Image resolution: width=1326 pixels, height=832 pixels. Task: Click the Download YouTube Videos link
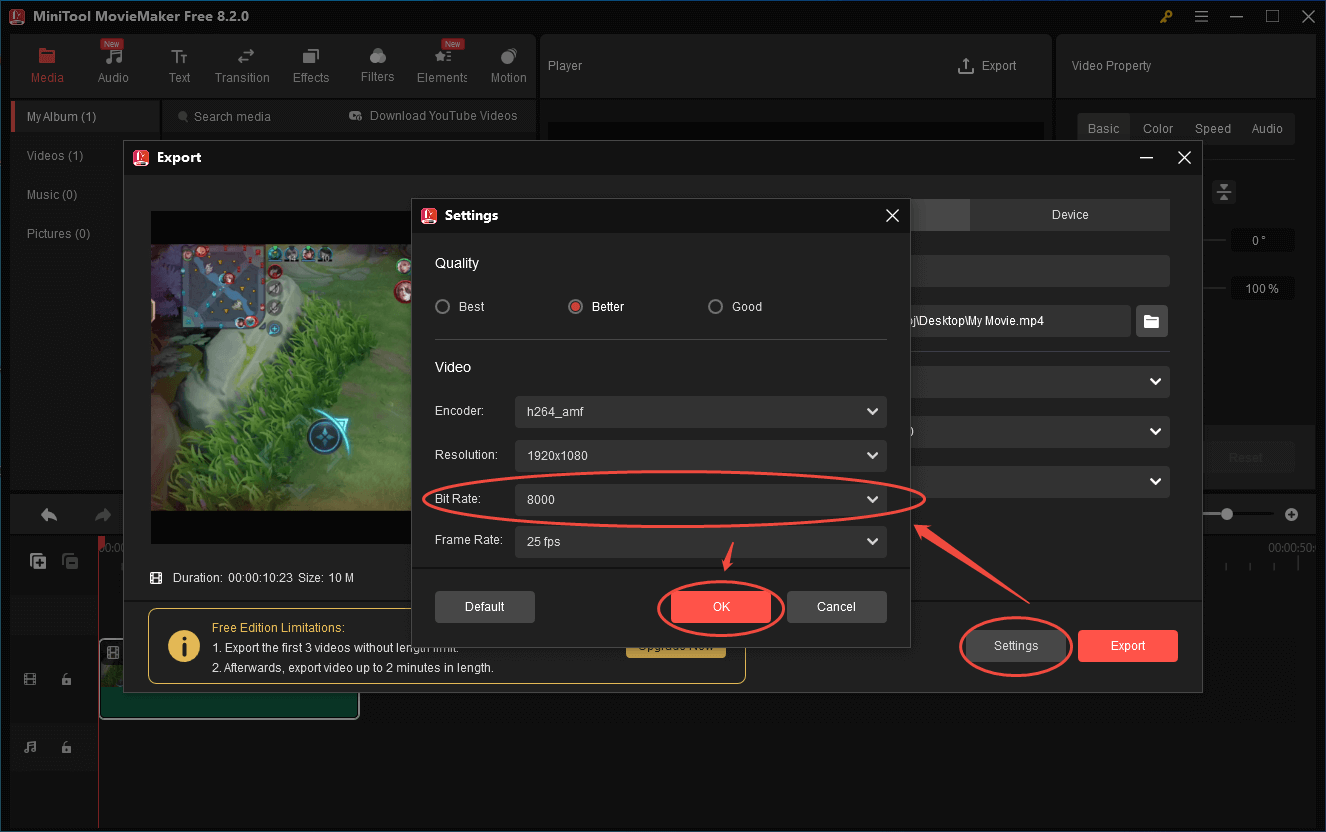point(433,116)
